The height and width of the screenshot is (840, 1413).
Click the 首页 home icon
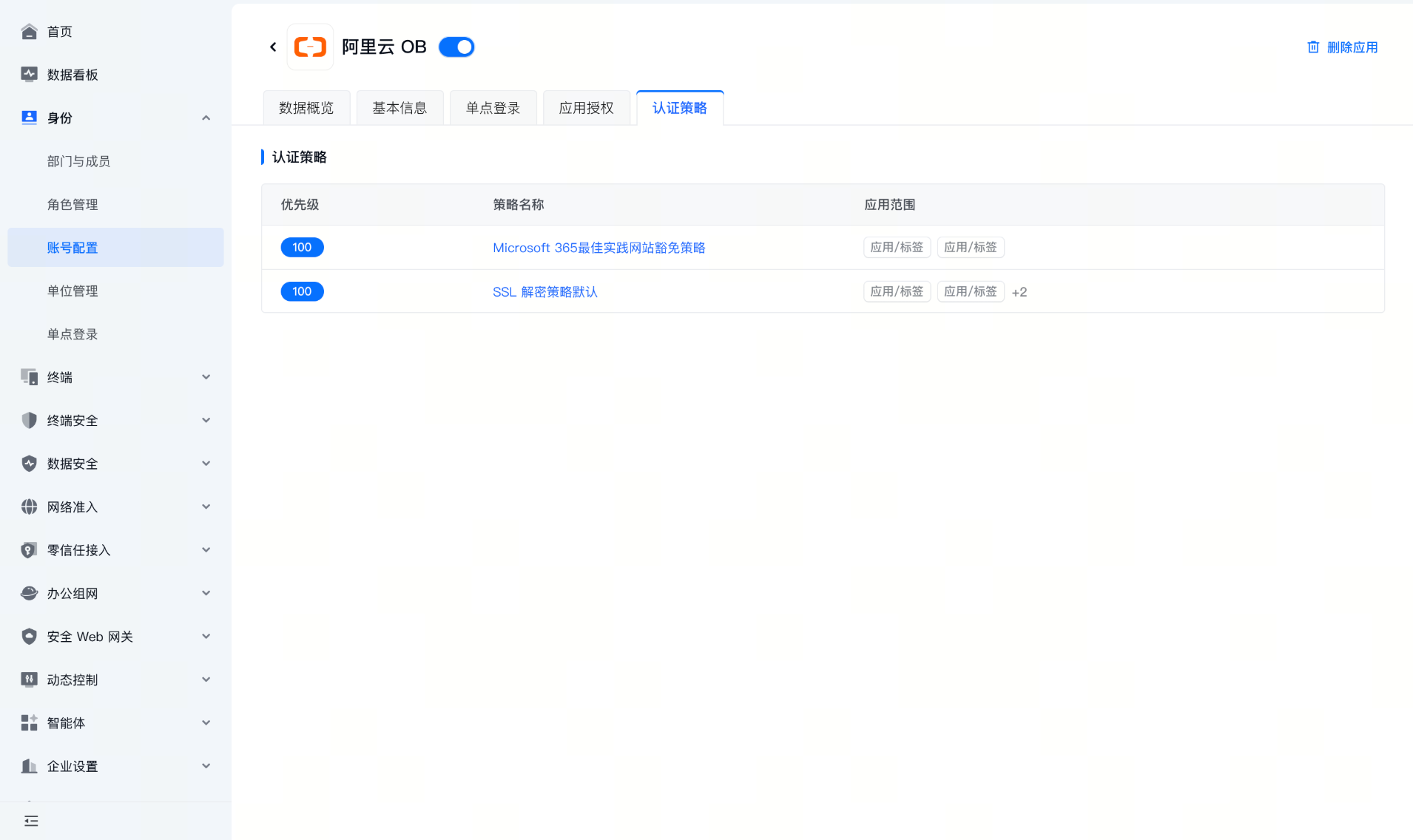[x=29, y=31]
